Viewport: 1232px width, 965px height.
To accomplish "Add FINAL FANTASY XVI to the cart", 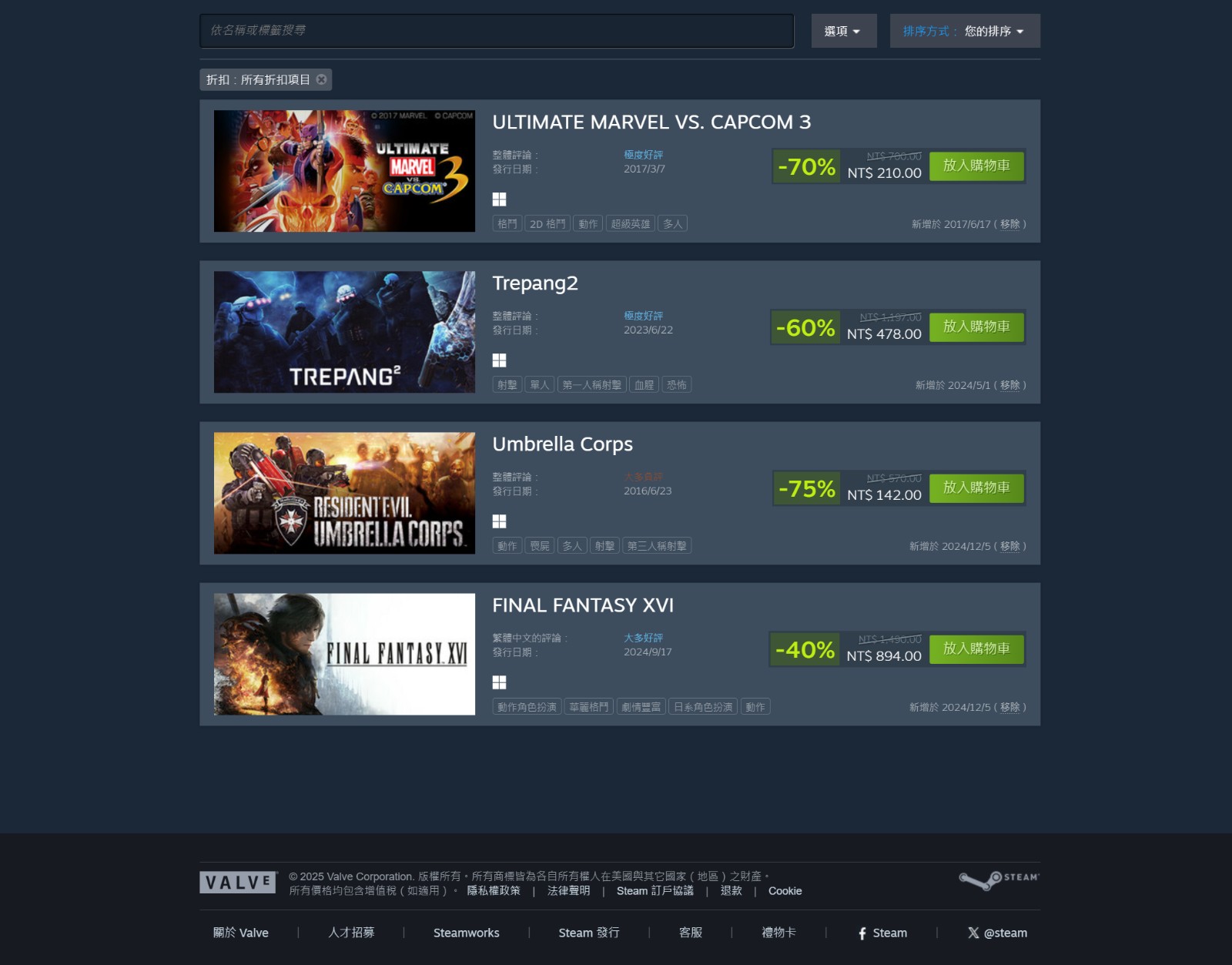I will coord(976,648).
